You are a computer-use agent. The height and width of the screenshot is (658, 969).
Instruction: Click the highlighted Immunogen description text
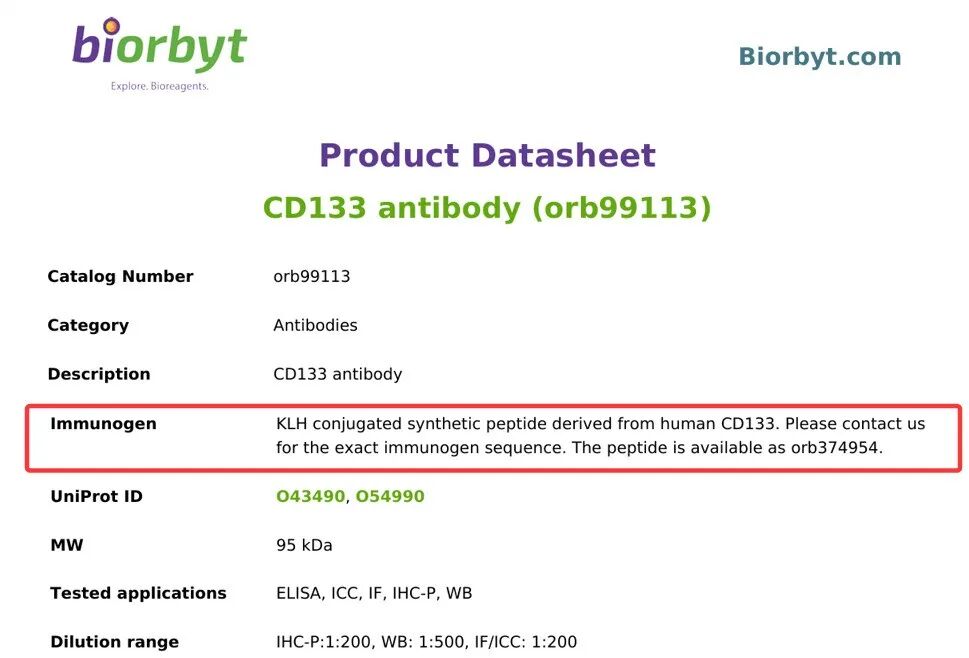pos(600,436)
